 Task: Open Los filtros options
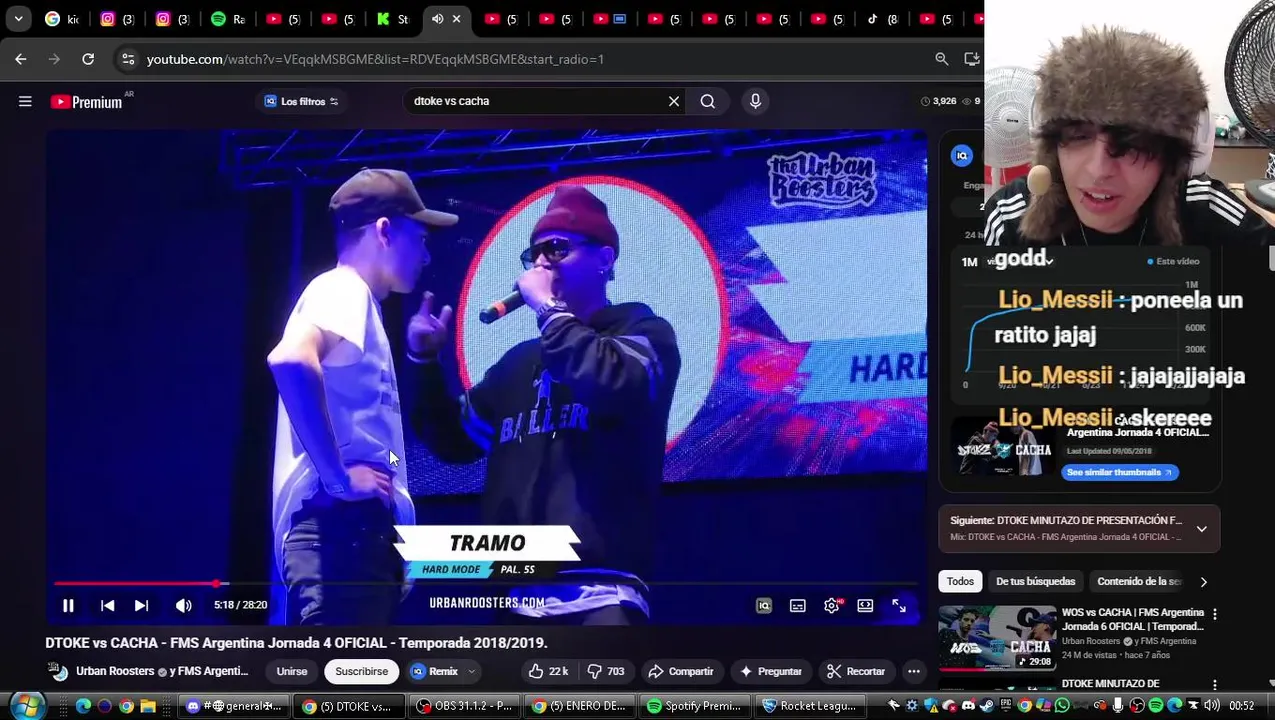301,101
